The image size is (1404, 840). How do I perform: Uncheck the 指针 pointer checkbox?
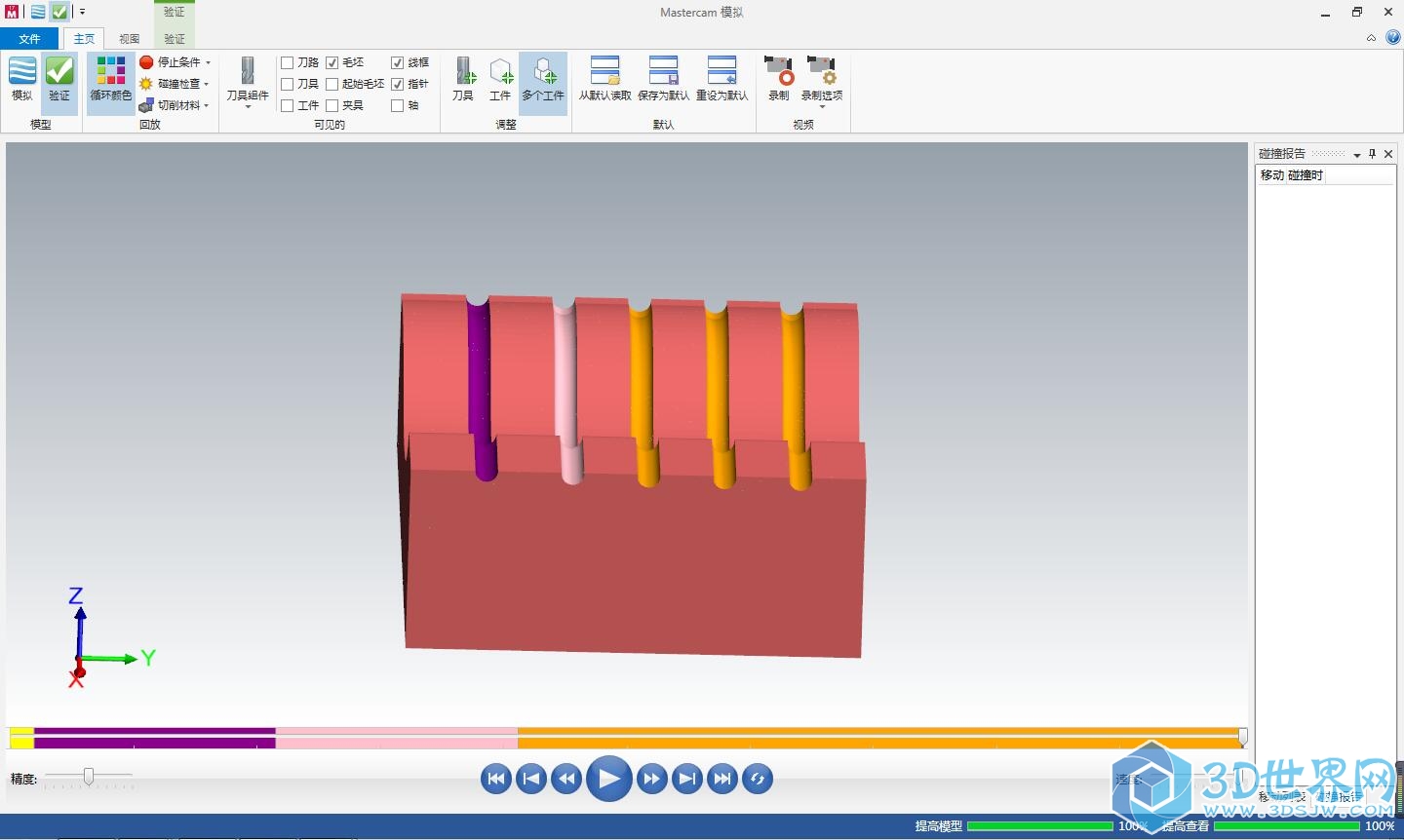(398, 84)
